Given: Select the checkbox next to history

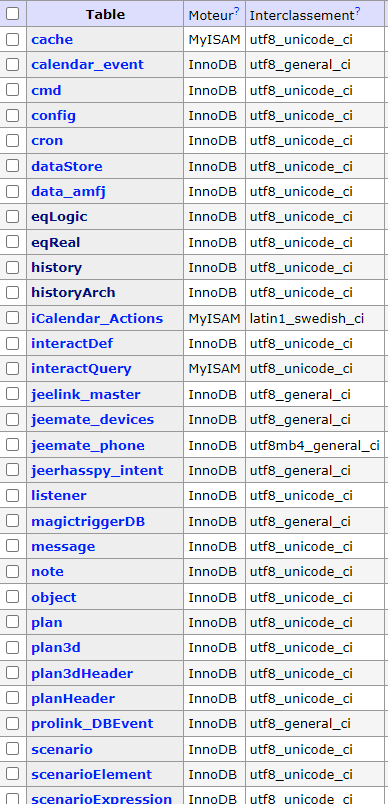Looking at the screenshot, I should pos(12,267).
